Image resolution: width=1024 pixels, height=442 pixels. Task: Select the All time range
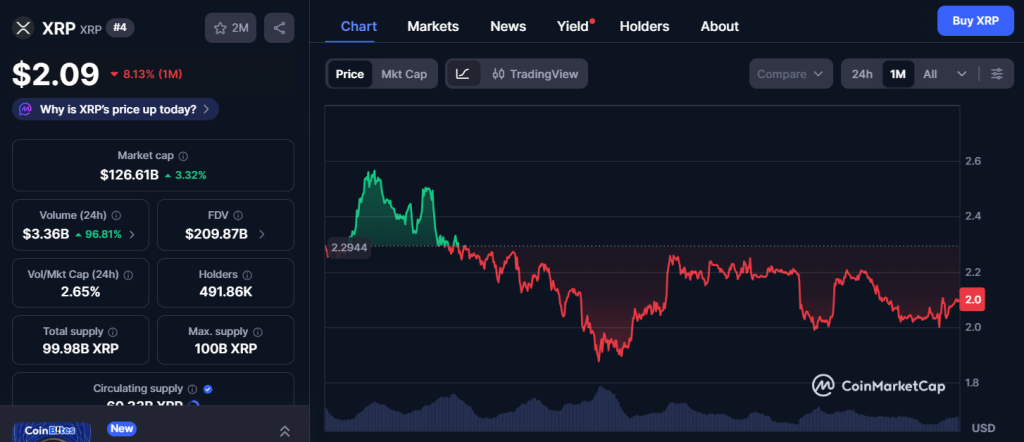930,74
